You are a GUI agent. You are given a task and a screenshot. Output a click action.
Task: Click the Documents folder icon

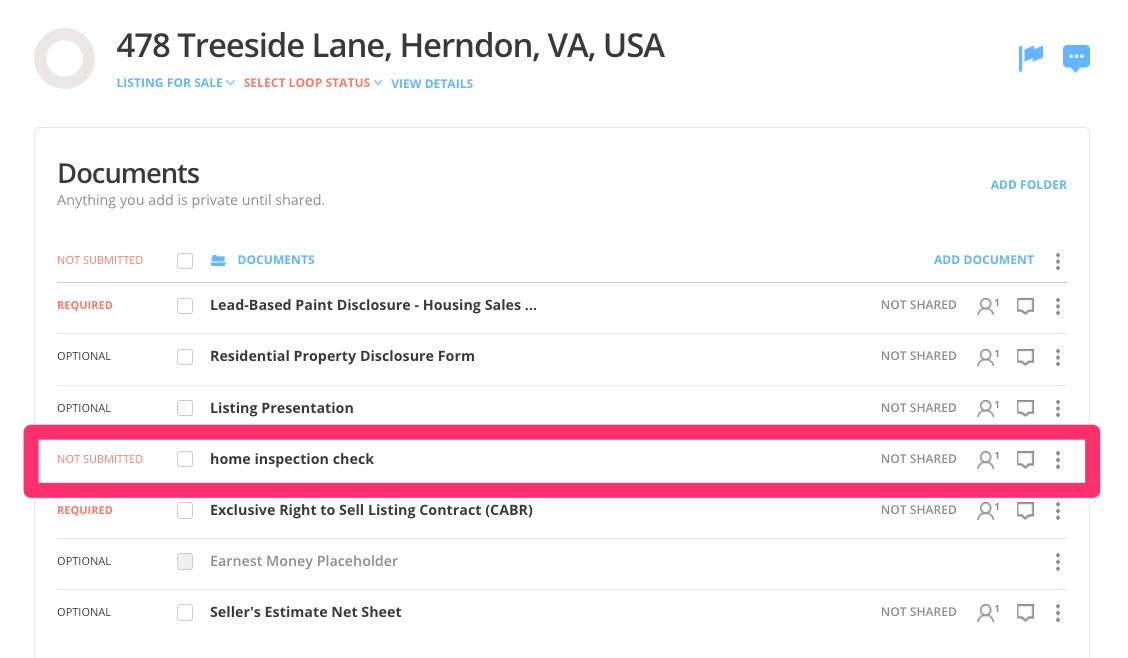point(218,261)
